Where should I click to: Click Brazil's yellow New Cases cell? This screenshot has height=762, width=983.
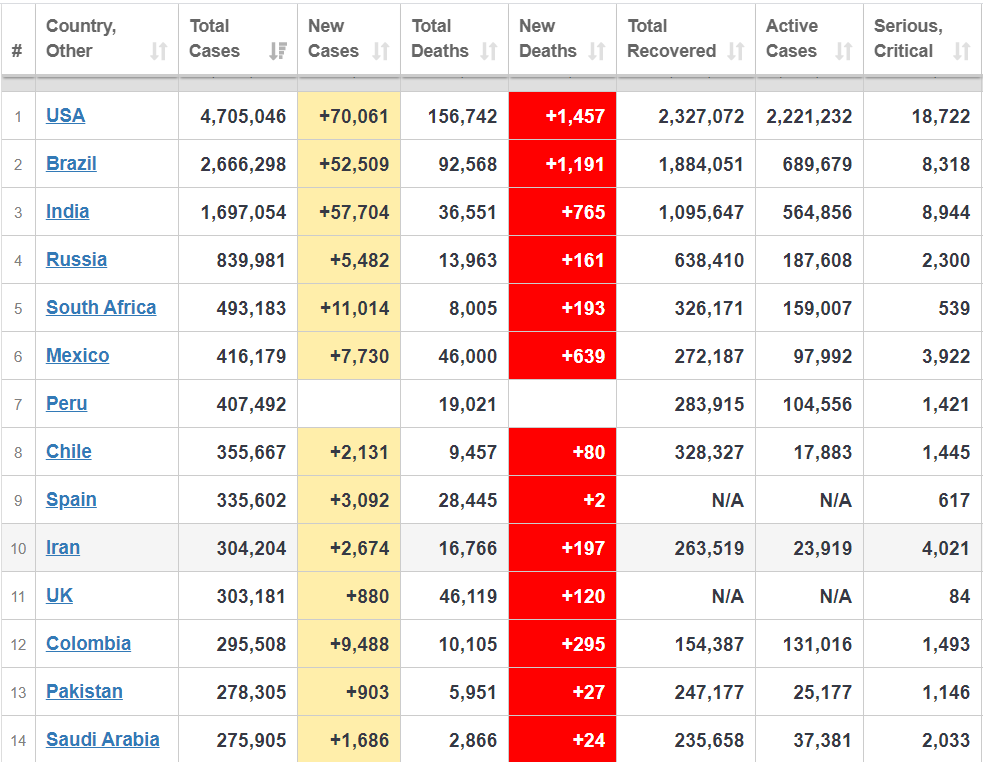click(x=349, y=164)
